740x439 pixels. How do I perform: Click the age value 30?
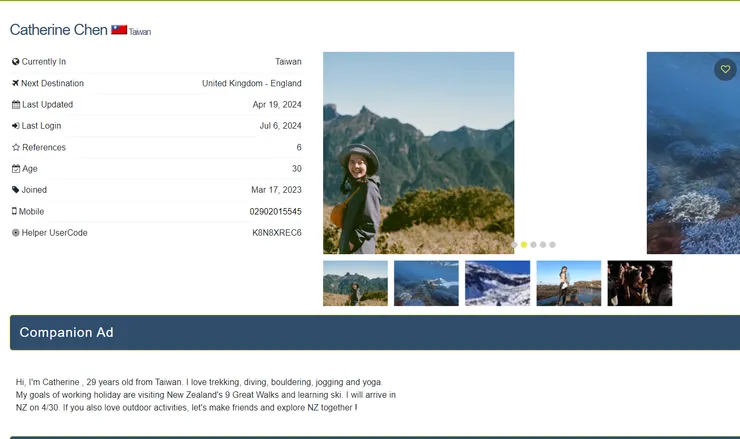point(296,169)
